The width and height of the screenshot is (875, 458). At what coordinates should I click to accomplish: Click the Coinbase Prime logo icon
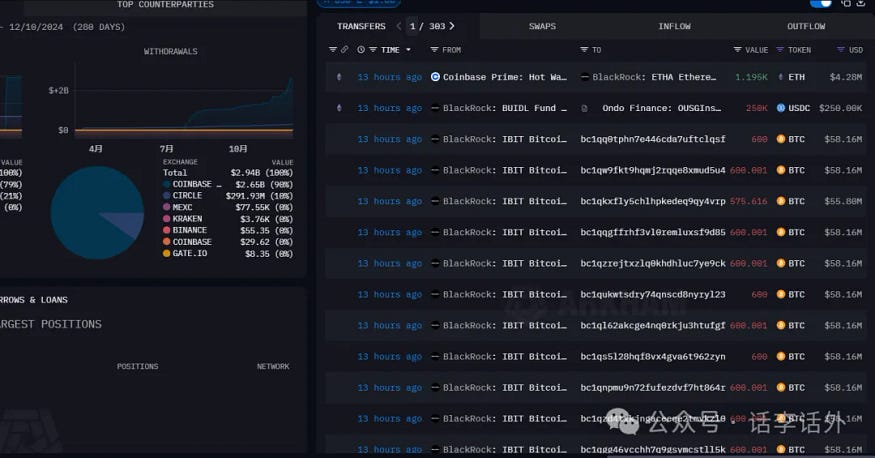pyautogui.click(x=435, y=77)
